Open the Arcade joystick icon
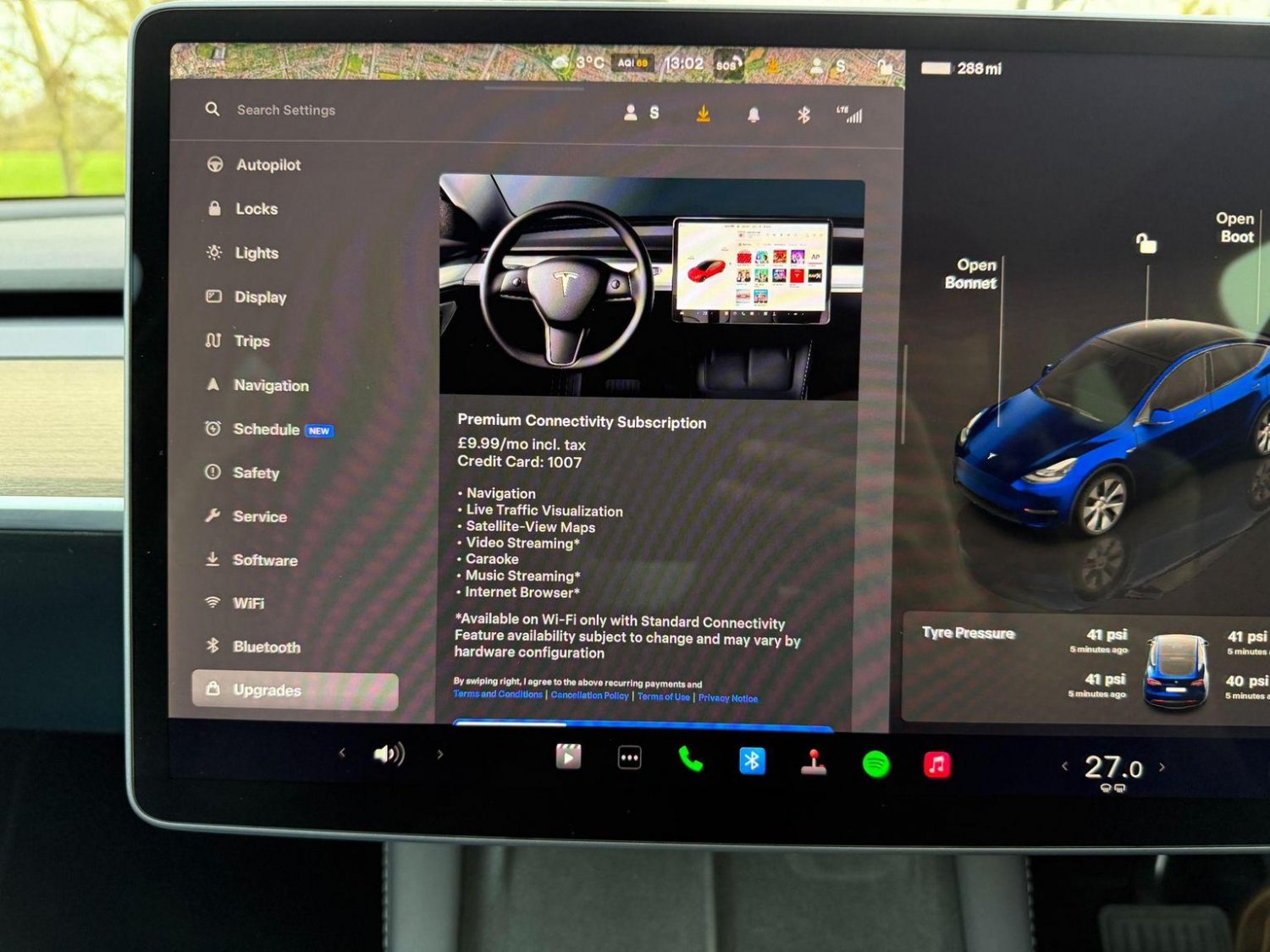Viewport: 1270px width, 952px height. [814, 762]
